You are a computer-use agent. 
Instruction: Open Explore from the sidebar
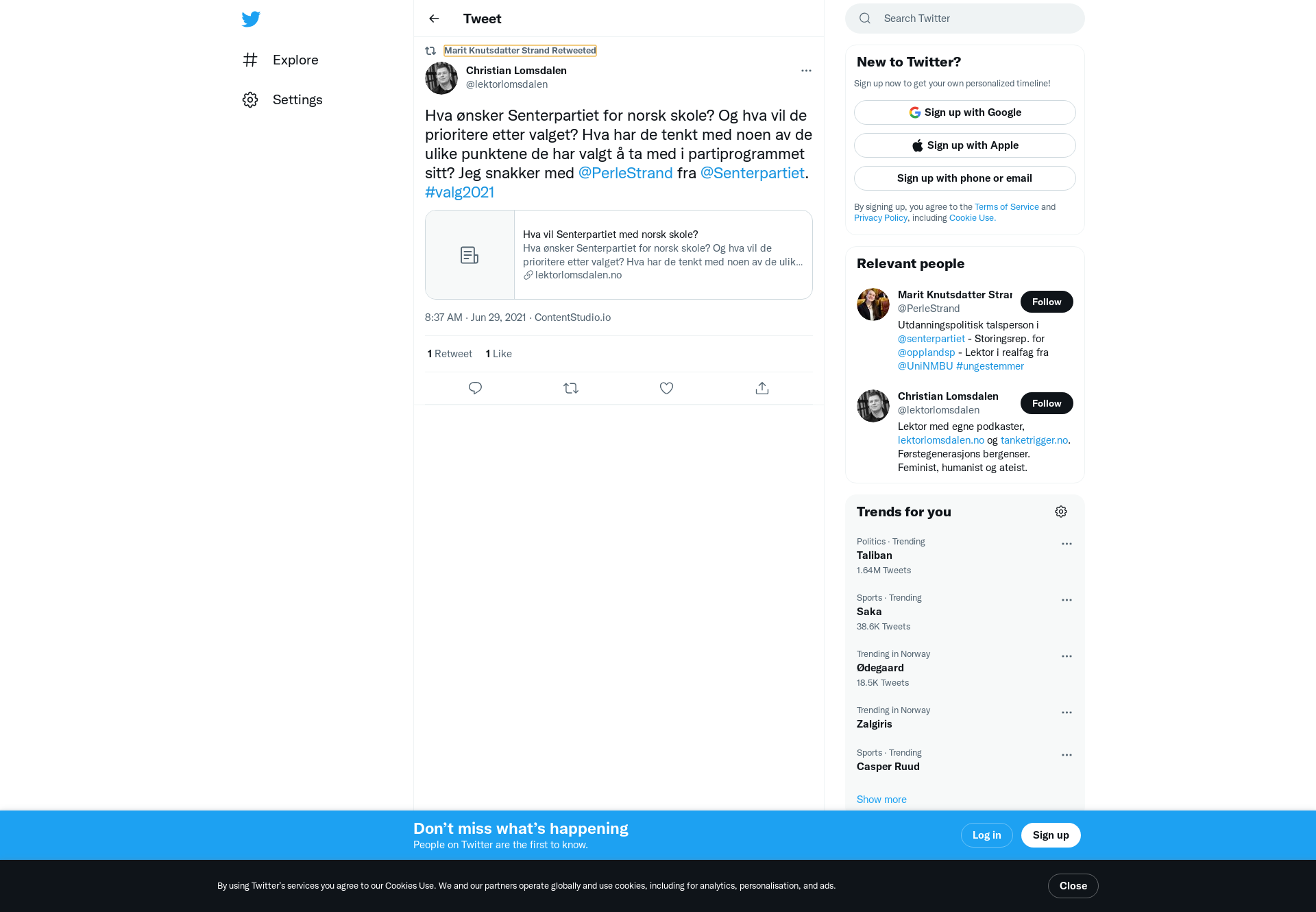tap(281, 60)
